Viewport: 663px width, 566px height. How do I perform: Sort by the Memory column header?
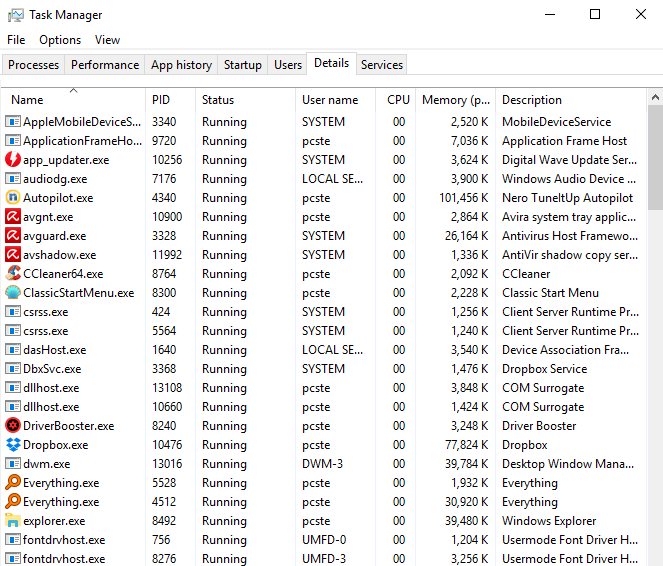click(x=455, y=100)
